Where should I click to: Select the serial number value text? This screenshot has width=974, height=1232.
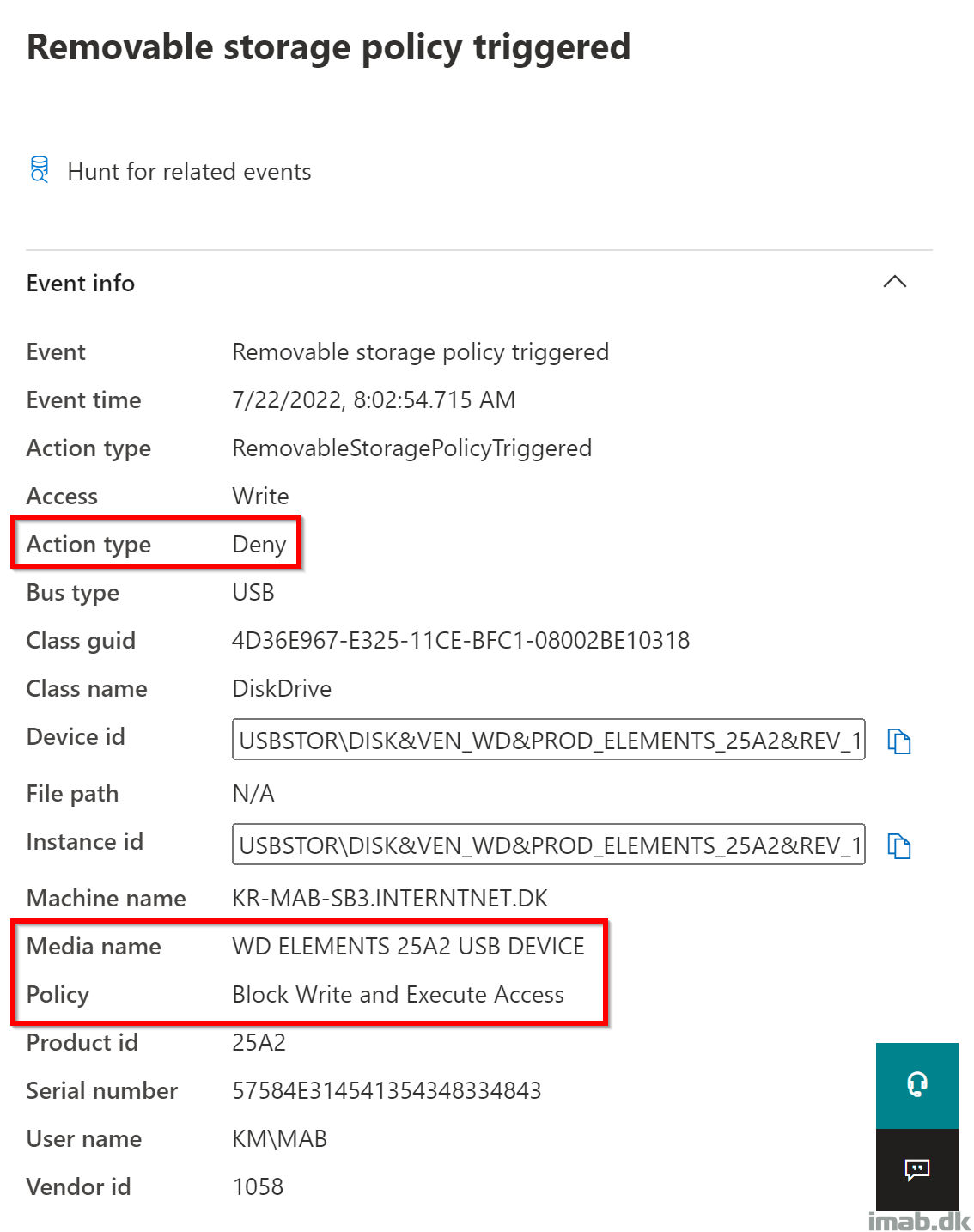[387, 1091]
